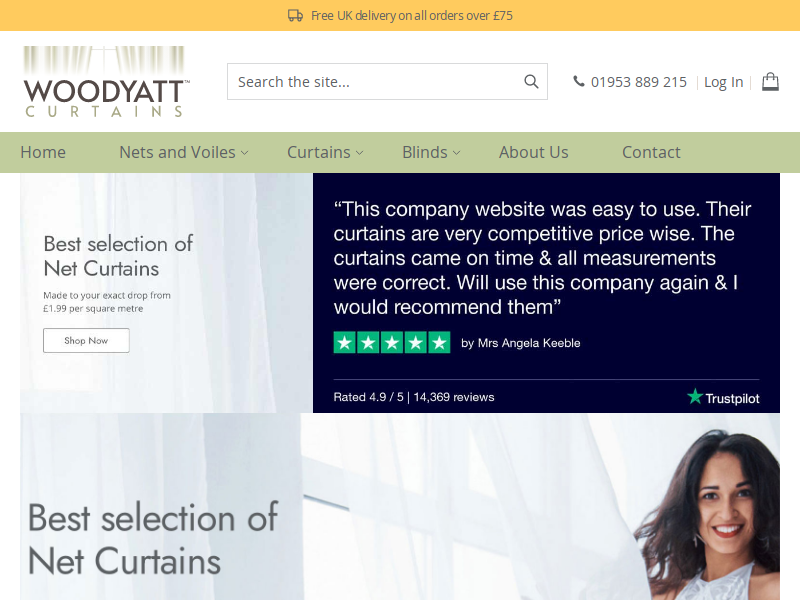This screenshot has width=800, height=600.
Task: Click the Woodyatt Curtains logo
Action: coord(106,82)
